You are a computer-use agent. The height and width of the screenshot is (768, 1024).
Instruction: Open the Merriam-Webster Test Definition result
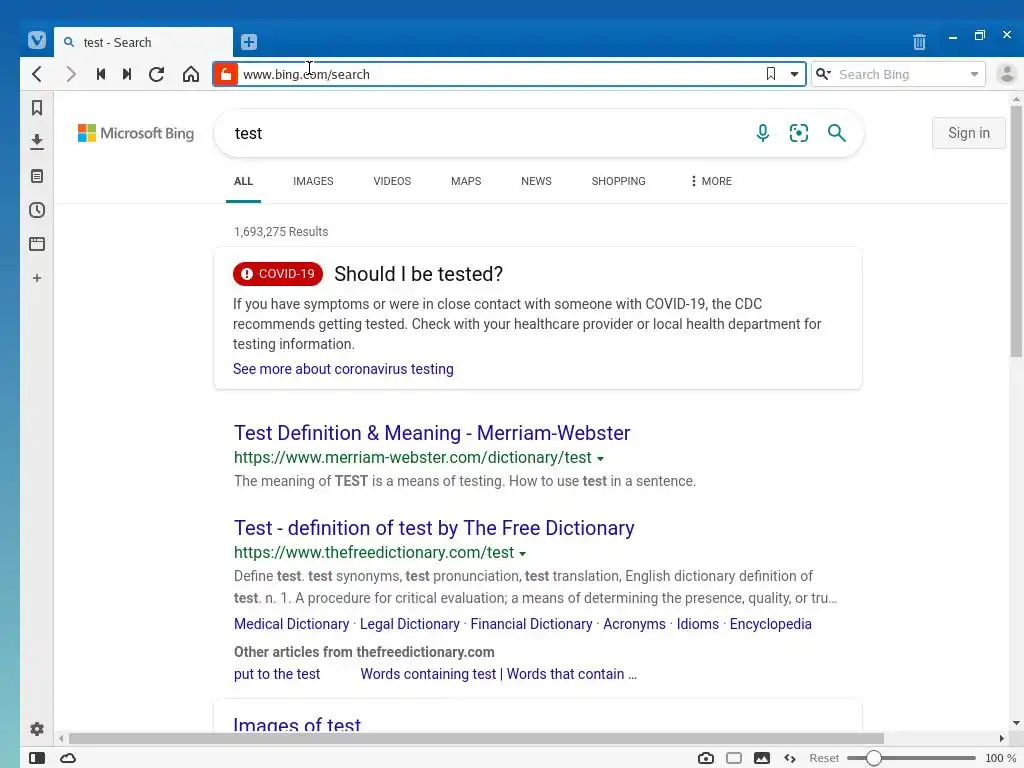432,433
